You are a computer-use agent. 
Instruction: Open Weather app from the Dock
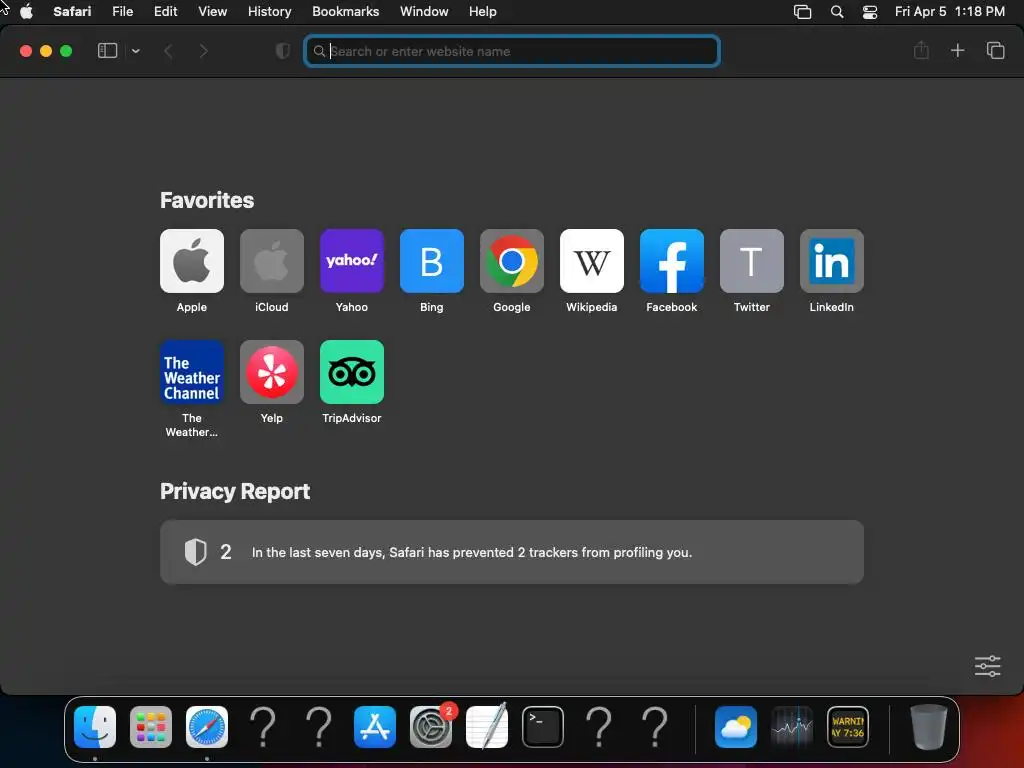pos(735,727)
